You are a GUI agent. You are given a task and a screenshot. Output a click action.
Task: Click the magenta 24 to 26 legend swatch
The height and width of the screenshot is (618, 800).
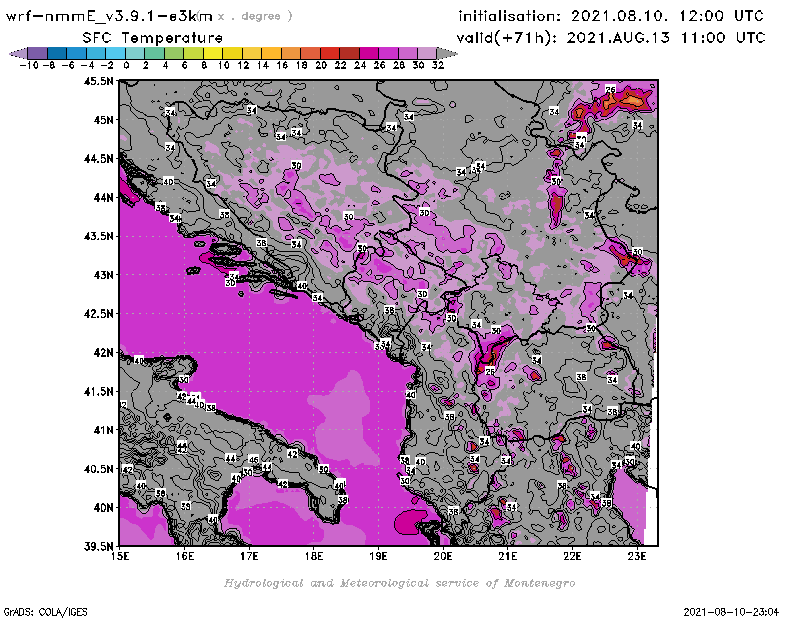pos(369,53)
